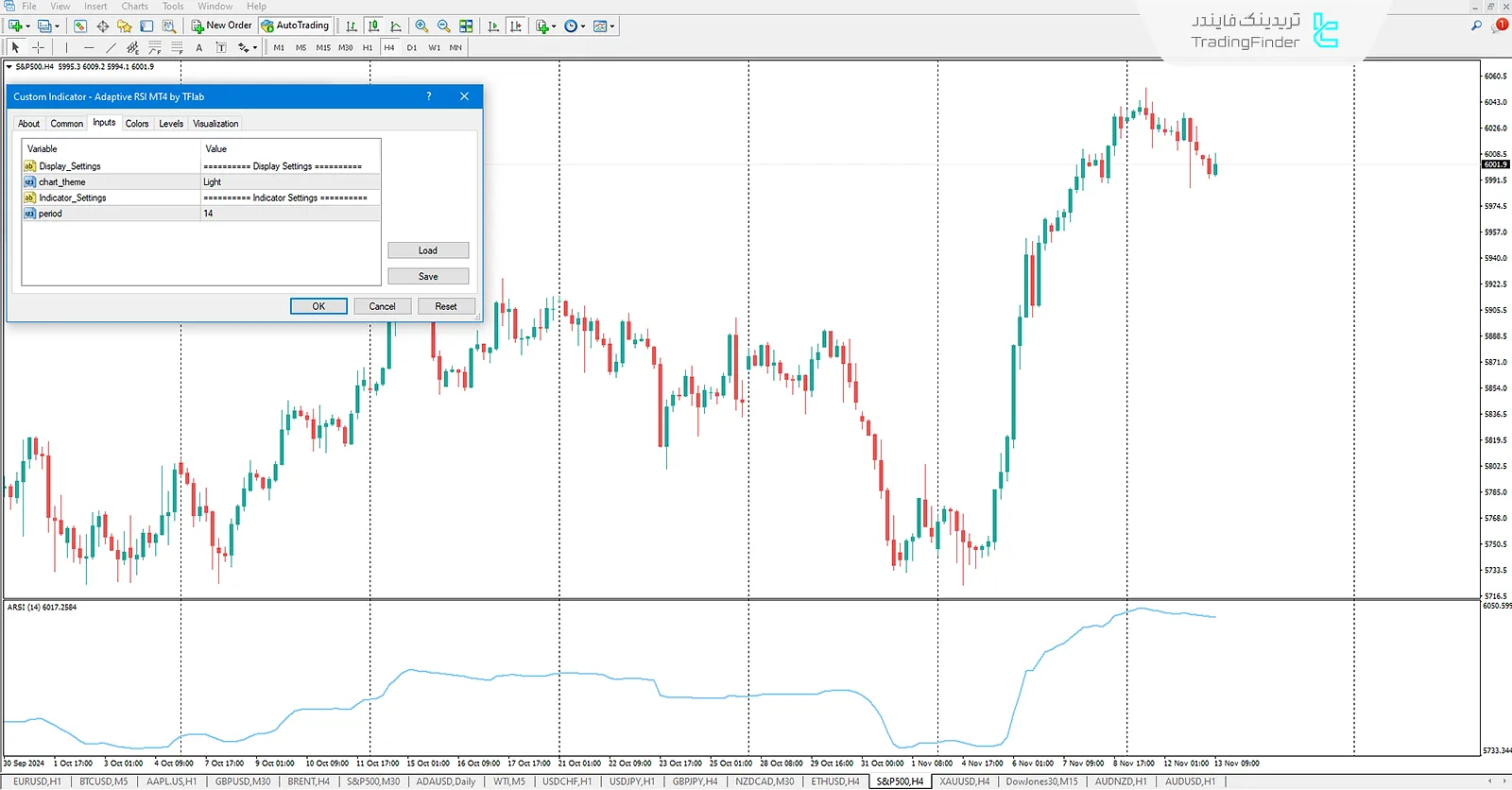This screenshot has width=1512, height=790.
Task: Switch to the Colors tab
Action: [137, 124]
